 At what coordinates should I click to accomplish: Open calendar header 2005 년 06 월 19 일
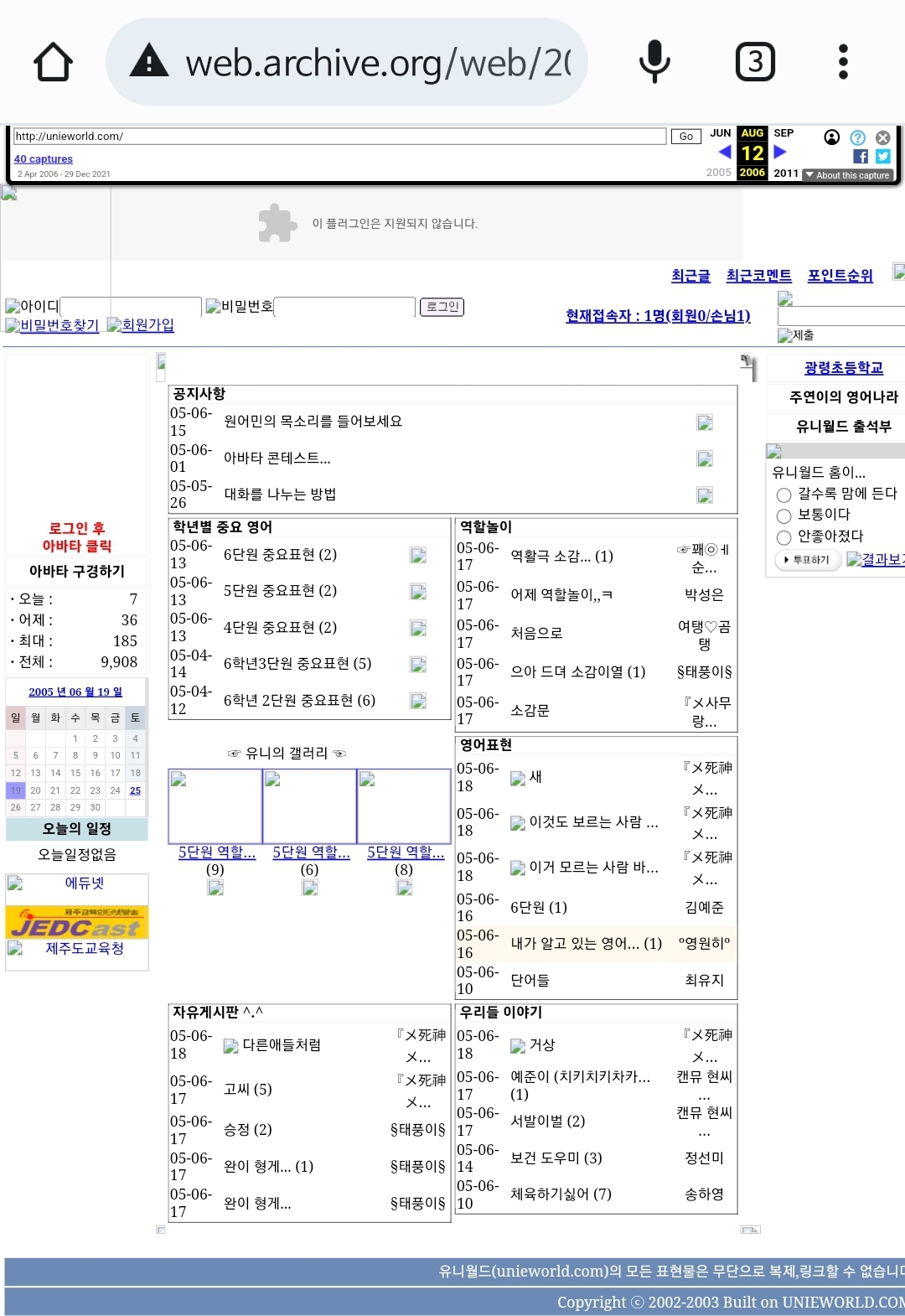[x=75, y=692]
